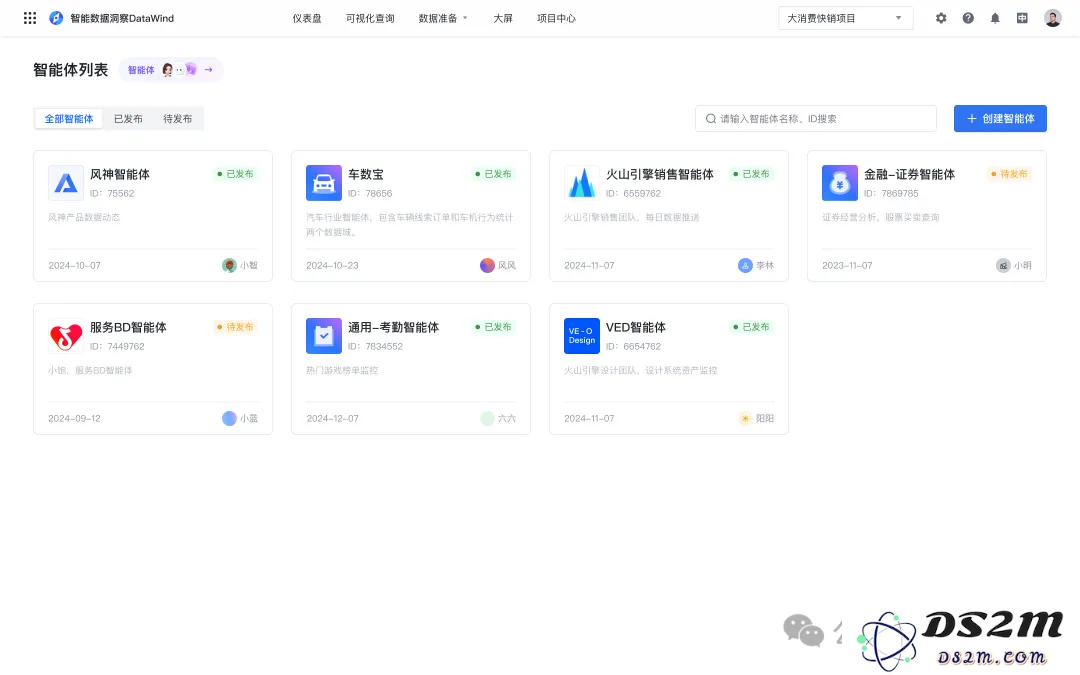Image resolution: width=1080 pixels, height=675 pixels.
Task: Click the 智能体列表 page heading
Action: pos(71,70)
